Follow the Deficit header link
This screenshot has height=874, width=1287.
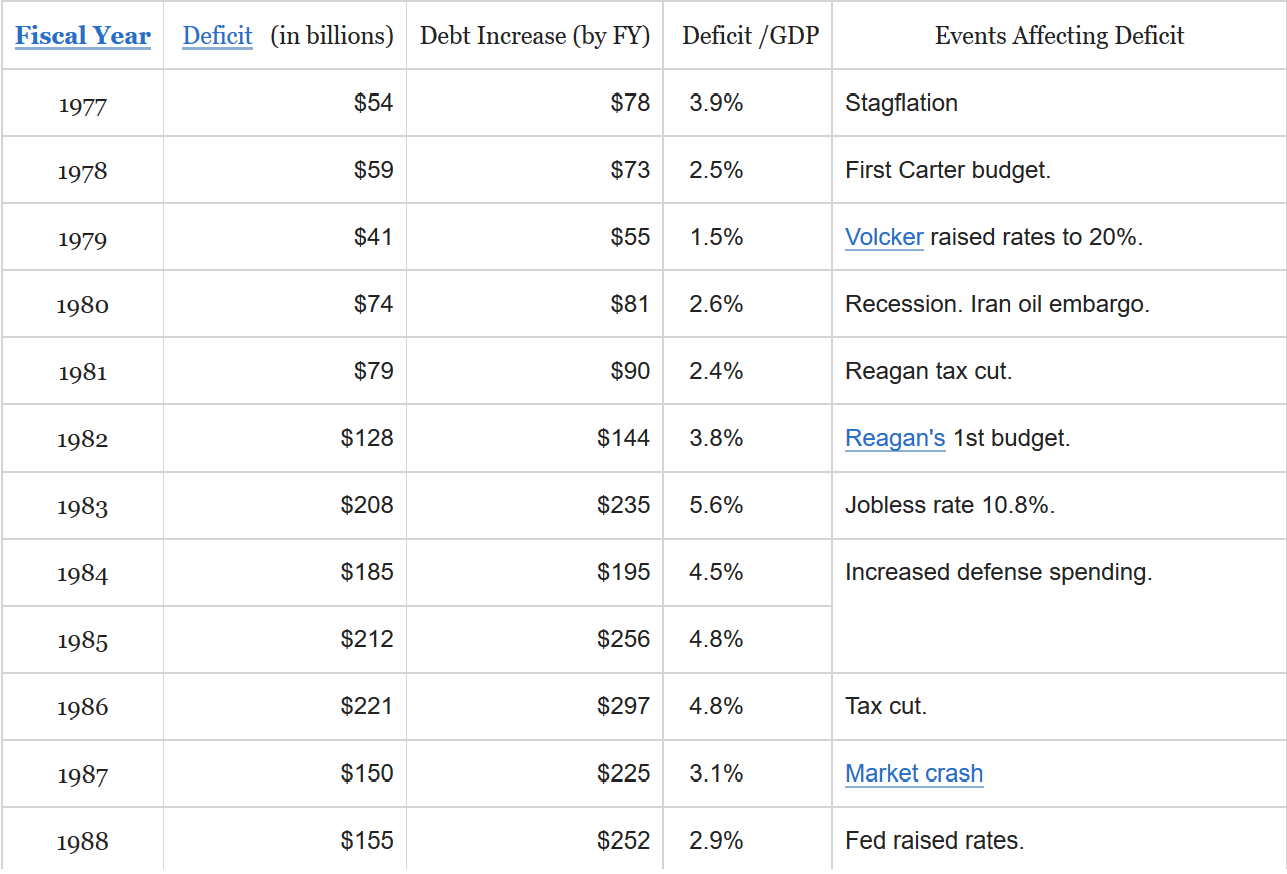[217, 36]
